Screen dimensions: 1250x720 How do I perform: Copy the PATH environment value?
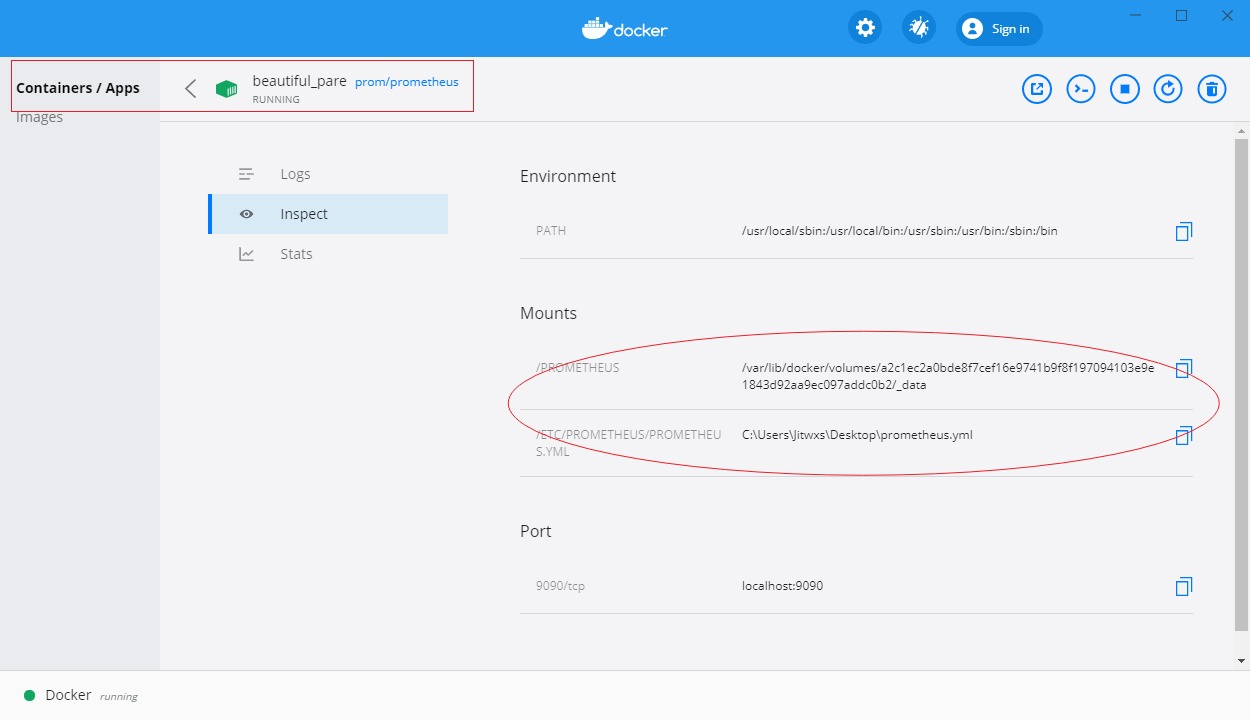point(1183,231)
